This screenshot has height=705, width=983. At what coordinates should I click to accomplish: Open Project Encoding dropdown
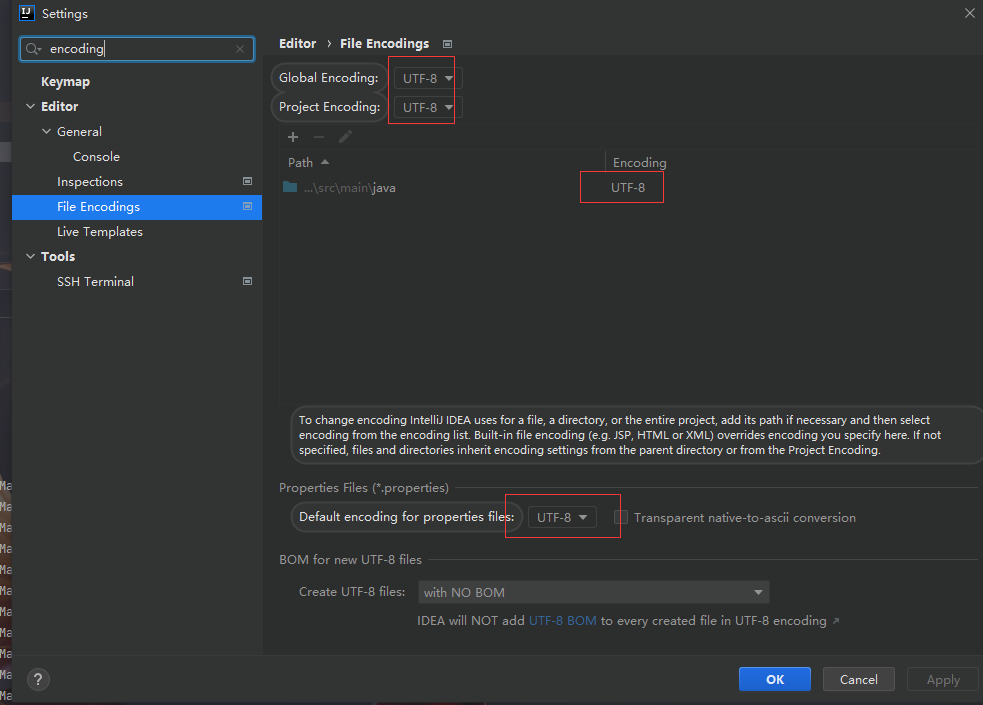[x=428, y=107]
